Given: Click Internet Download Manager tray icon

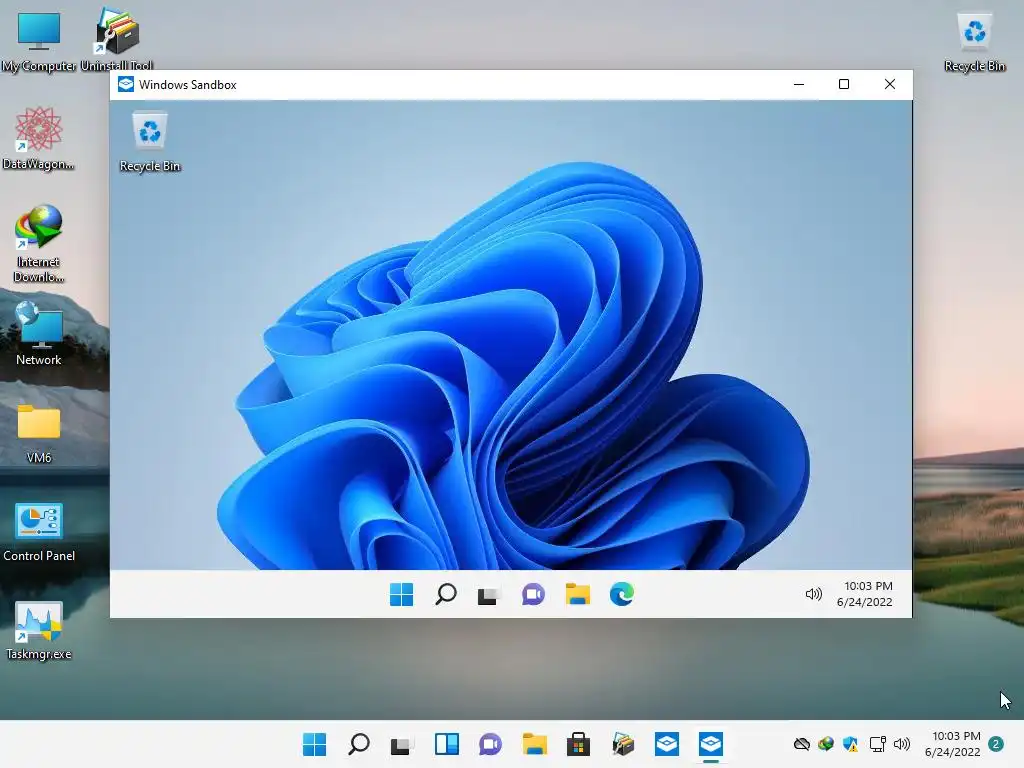Looking at the screenshot, I should (x=826, y=744).
